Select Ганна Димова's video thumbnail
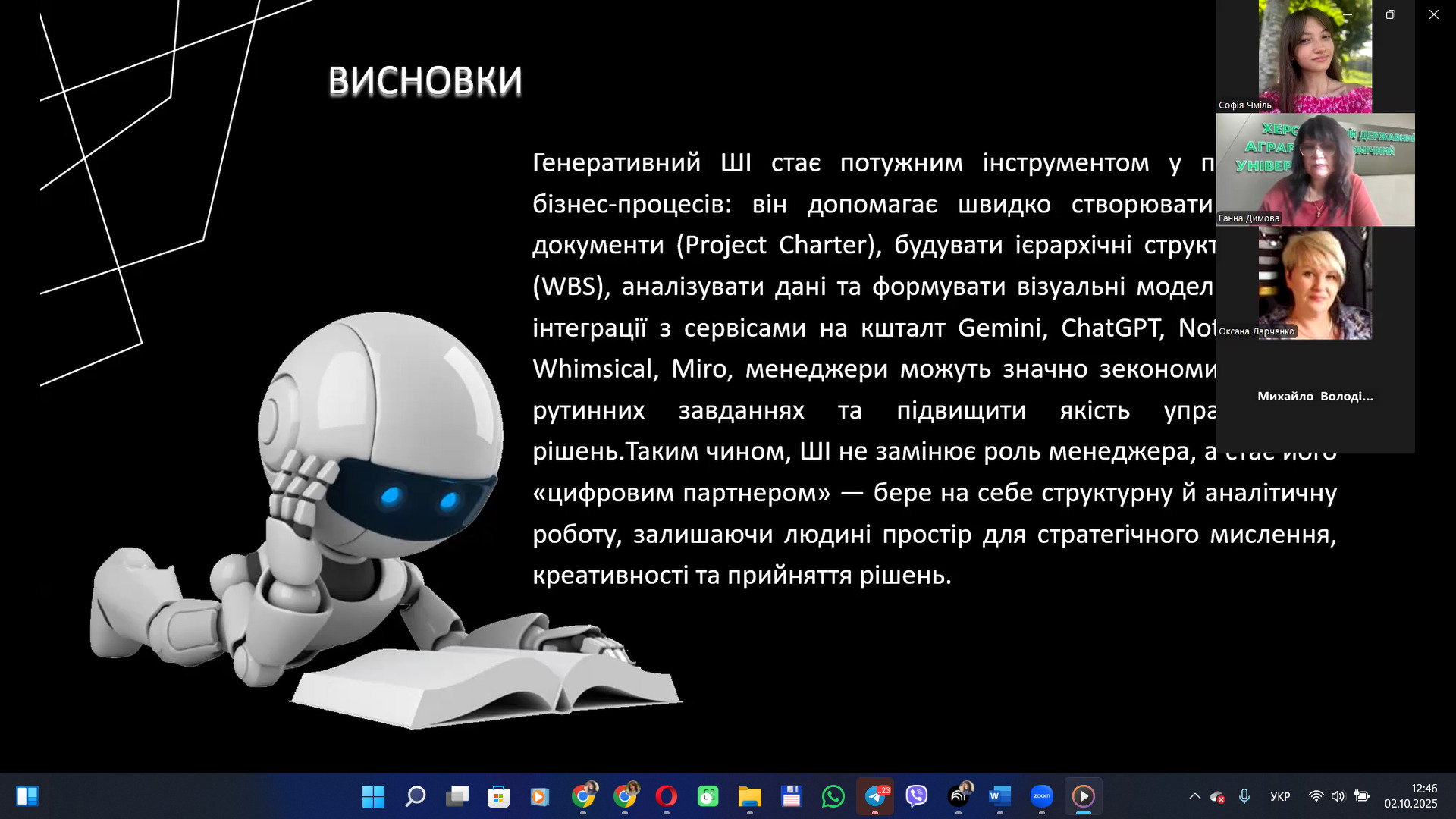The height and width of the screenshot is (819, 1456). pyautogui.click(x=1315, y=170)
